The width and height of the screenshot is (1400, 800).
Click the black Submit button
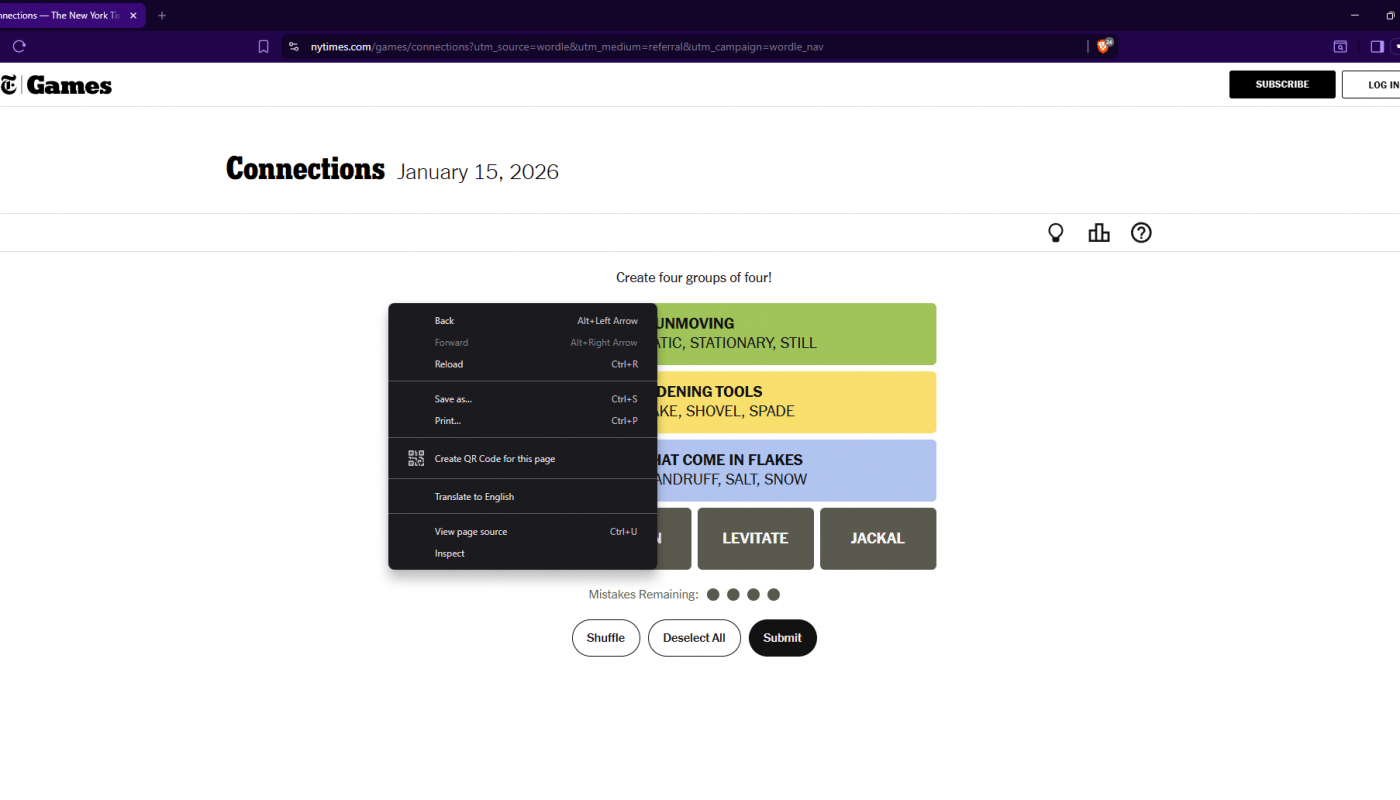coord(782,638)
